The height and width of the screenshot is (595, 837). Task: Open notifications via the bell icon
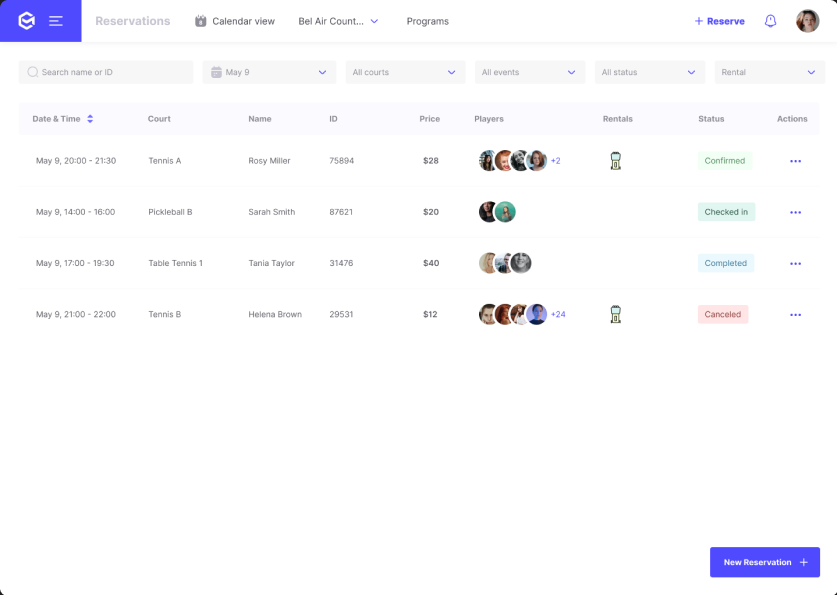(770, 20)
